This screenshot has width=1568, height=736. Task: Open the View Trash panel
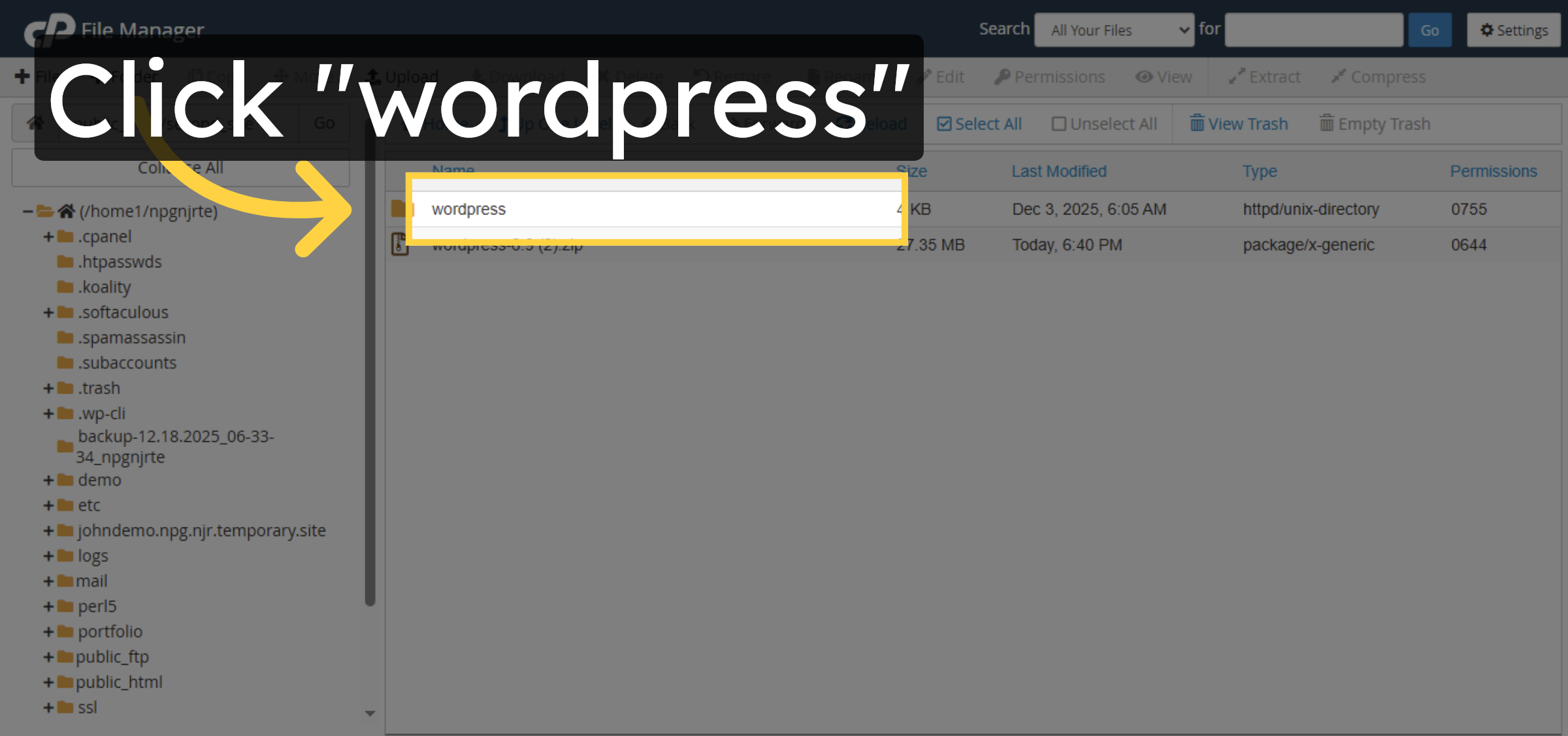1238,124
